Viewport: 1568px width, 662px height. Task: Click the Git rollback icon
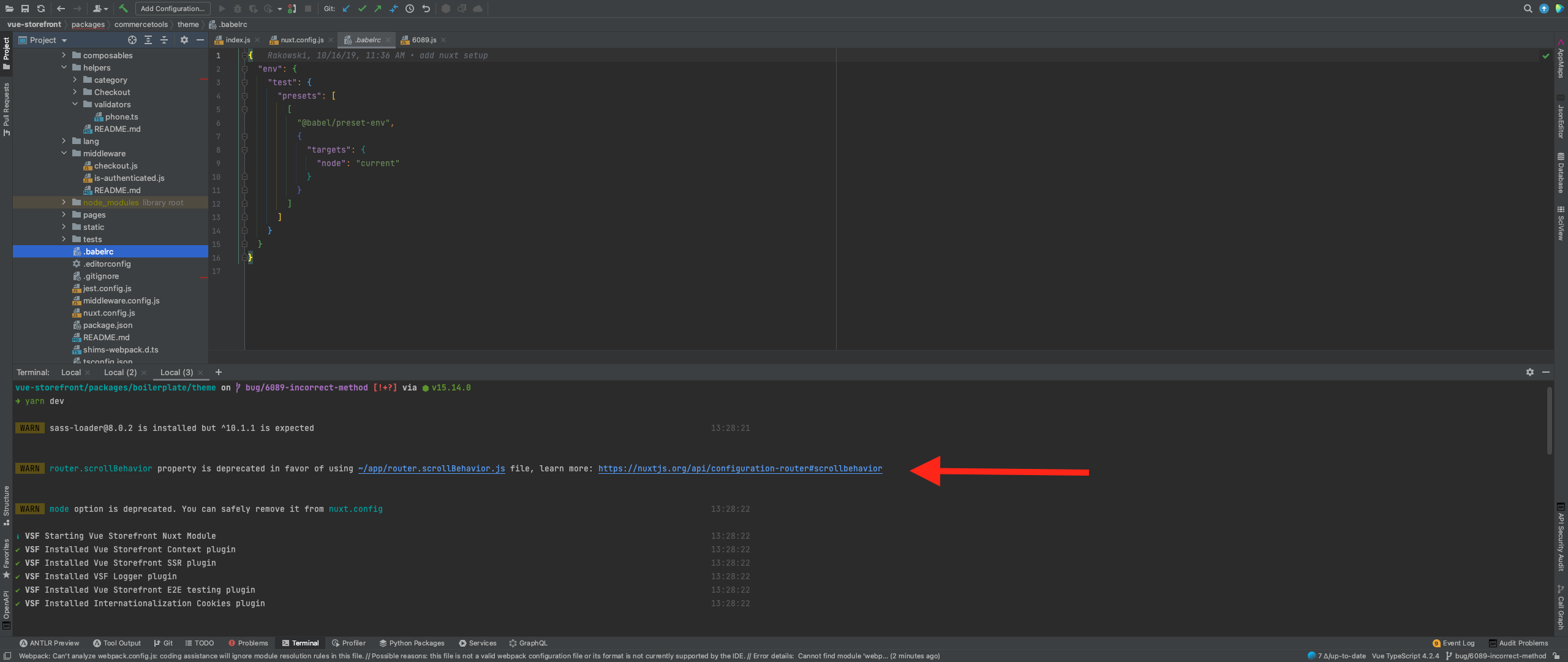coord(426,9)
